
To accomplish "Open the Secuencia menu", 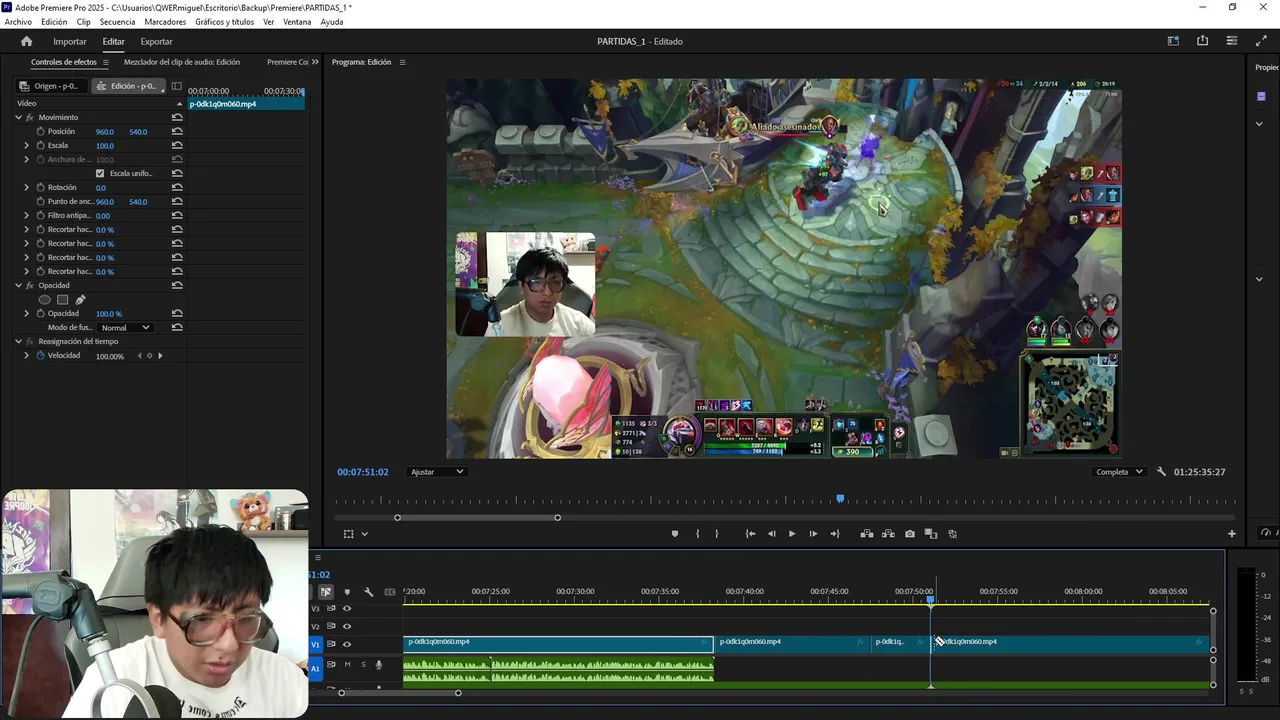I will 117,21.
